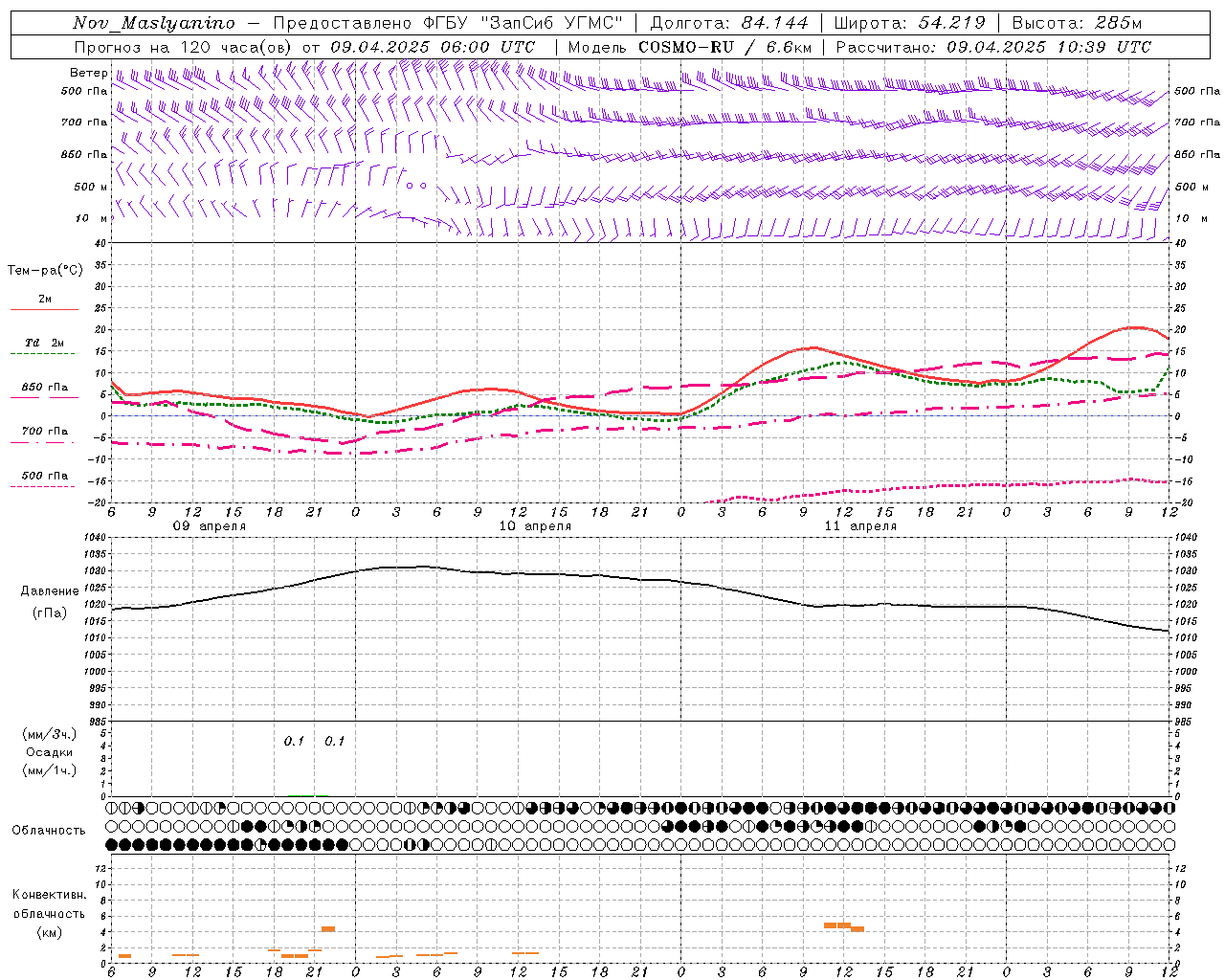This screenshot has width=1225, height=980.
Task: Click the Ветер panel label
Action: 88,73
